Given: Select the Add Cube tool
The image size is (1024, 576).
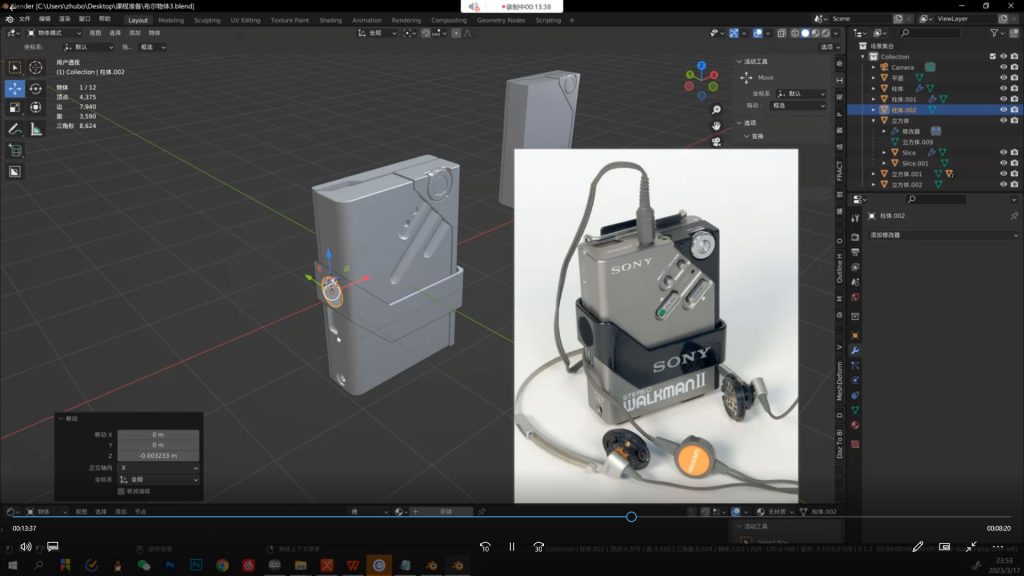Looking at the screenshot, I should (x=15, y=150).
